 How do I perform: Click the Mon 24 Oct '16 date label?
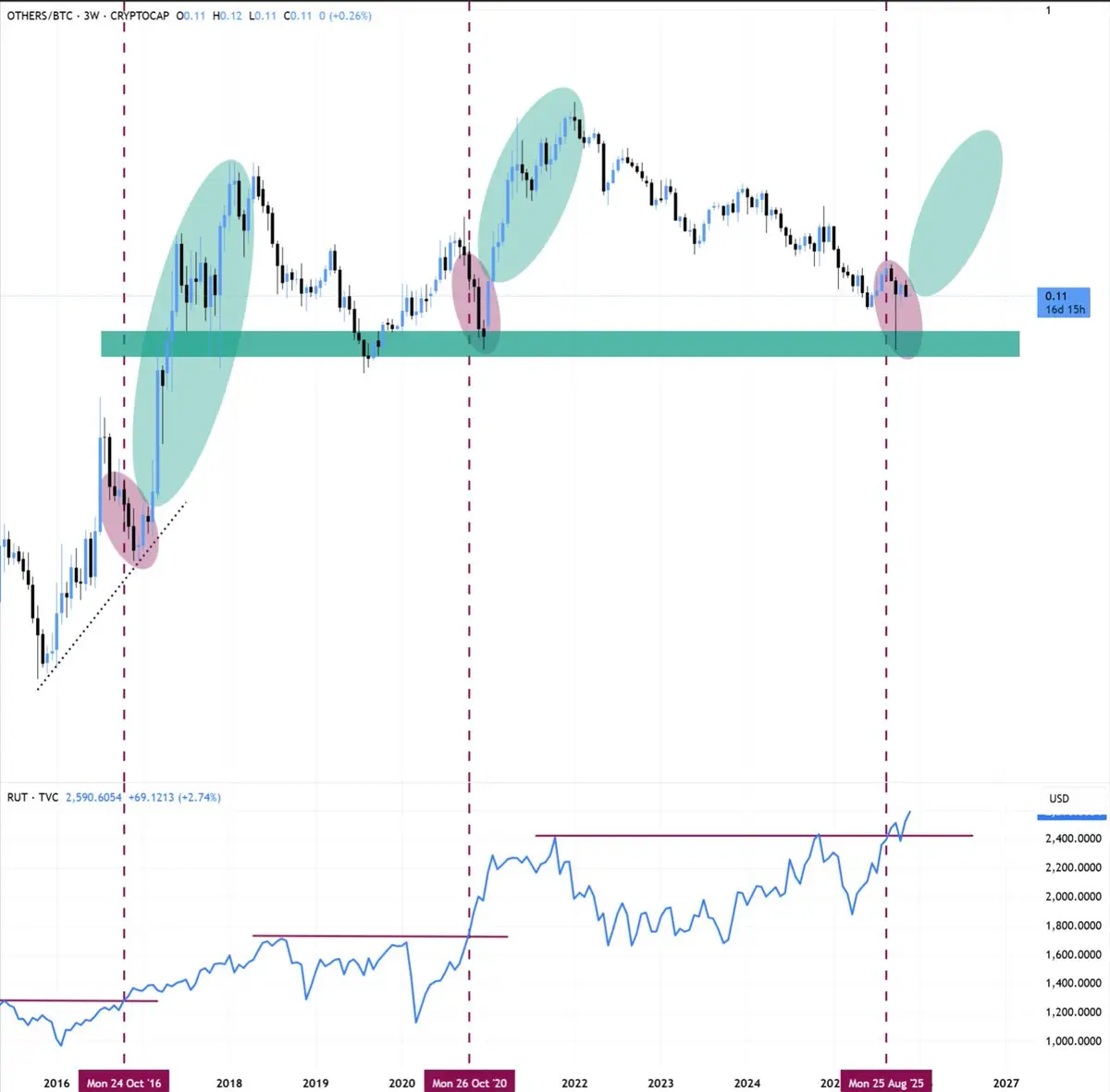click(124, 1082)
